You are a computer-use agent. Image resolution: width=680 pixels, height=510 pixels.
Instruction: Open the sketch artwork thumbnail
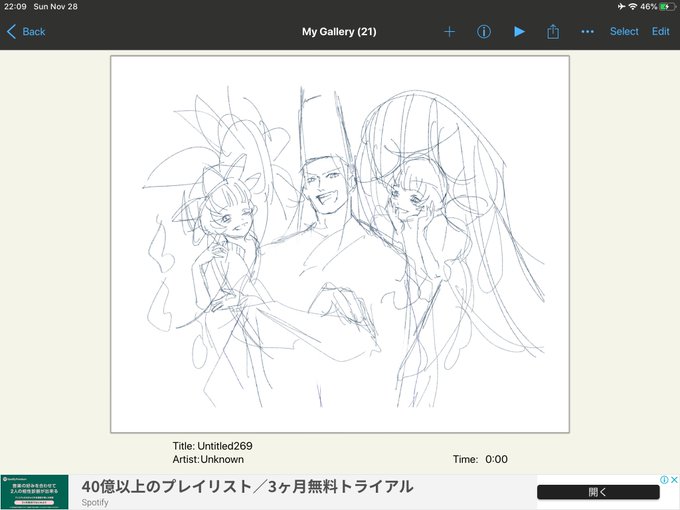[x=340, y=244]
